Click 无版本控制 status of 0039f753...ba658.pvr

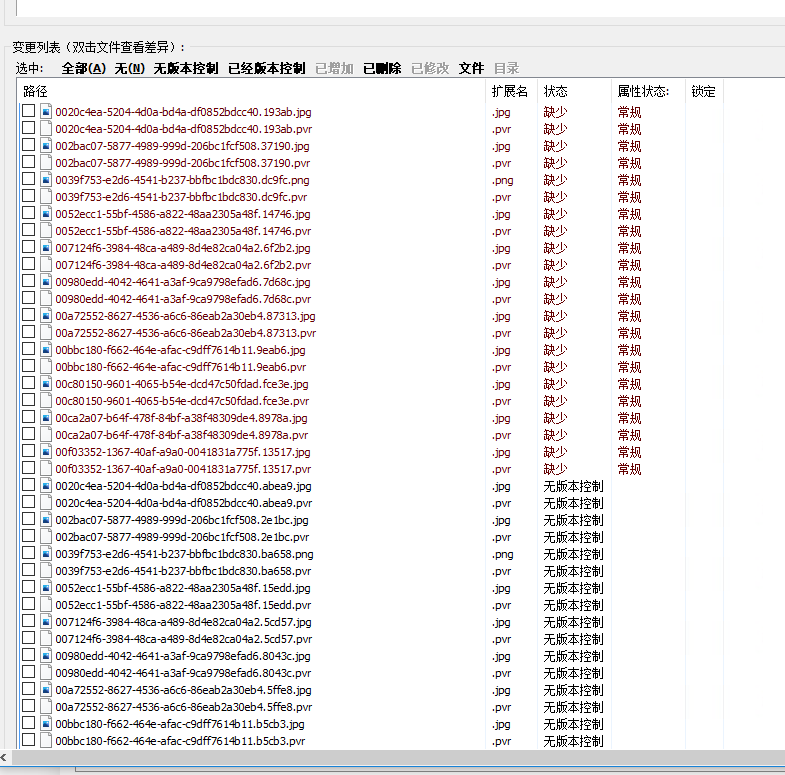574,571
